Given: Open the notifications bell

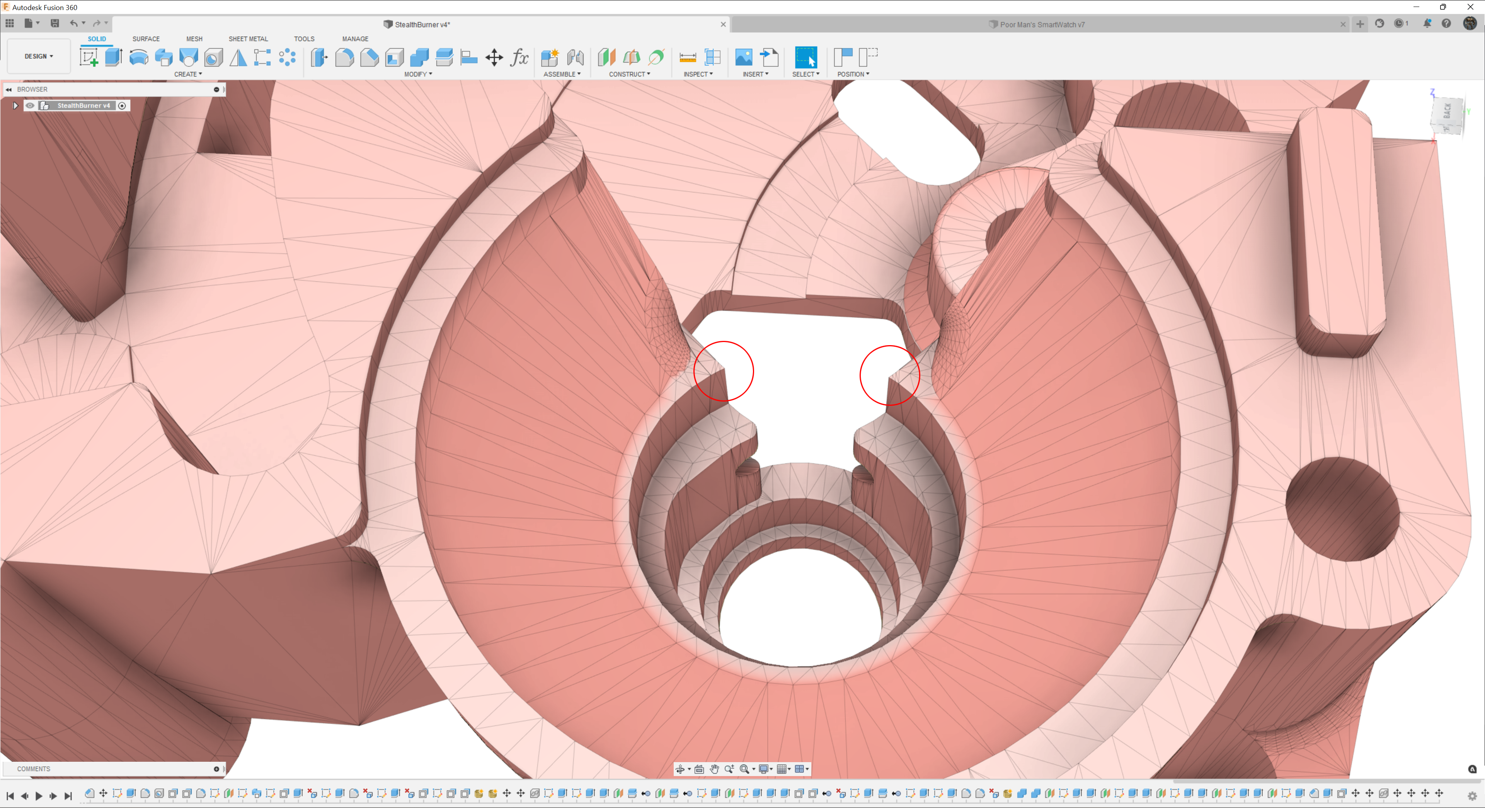Looking at the screenshot, I should (x=1427, y=24).
